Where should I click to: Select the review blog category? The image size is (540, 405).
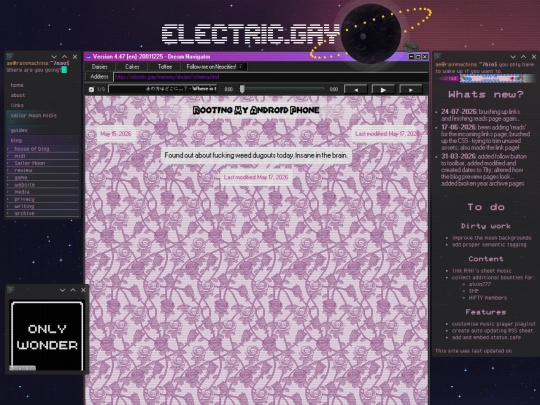(x=23, y=170)
